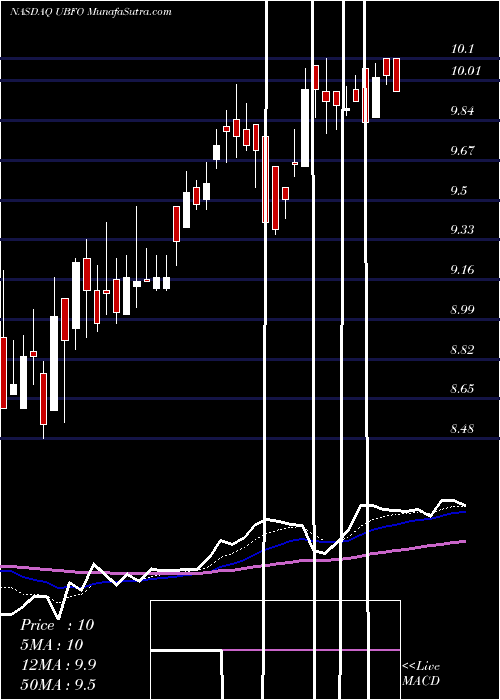500x700 pixels.
Task: Click the 8.65 price axis label
Action: tap(462, 389)
